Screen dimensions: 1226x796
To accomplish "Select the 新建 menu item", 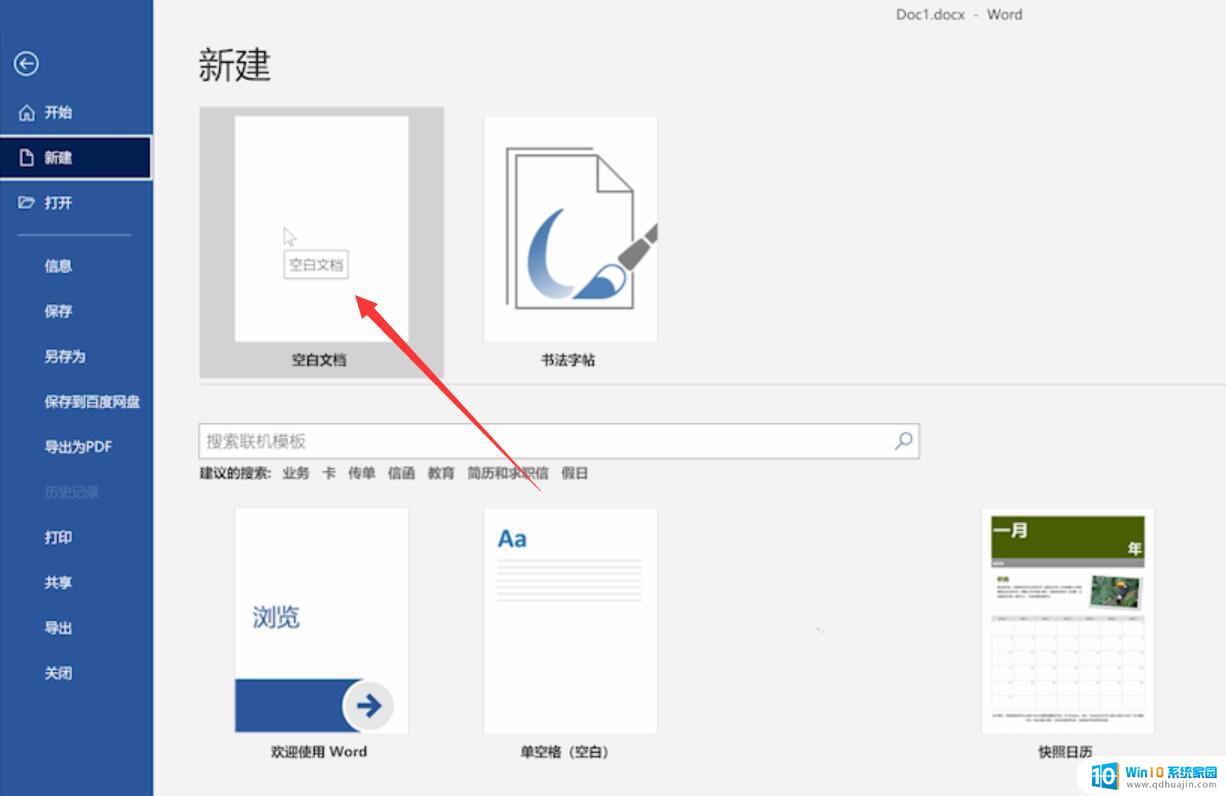I will [x=76, y=157].
